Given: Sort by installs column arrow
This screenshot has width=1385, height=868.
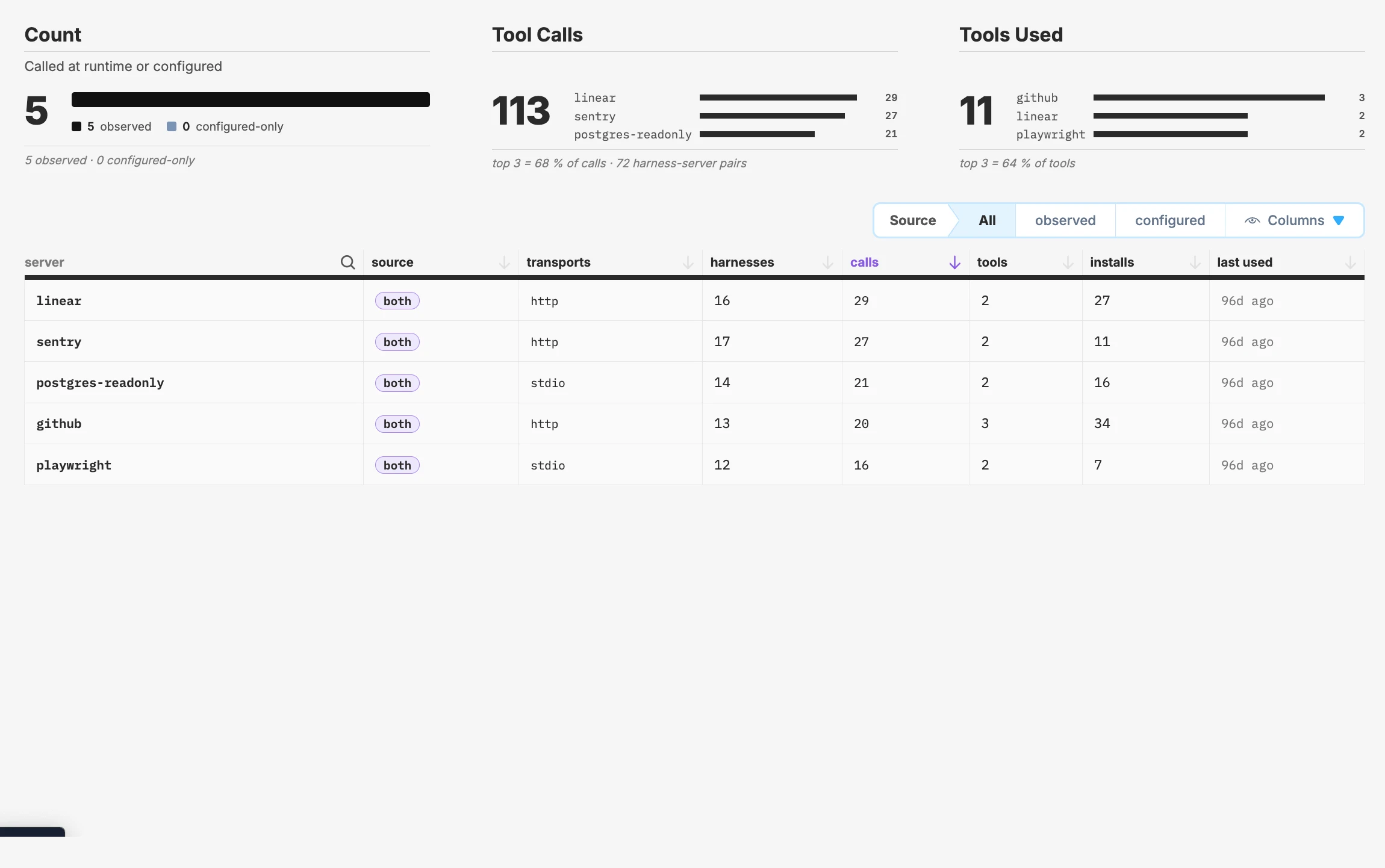Looking at the screenshot, I should (x=1195, y=262).
